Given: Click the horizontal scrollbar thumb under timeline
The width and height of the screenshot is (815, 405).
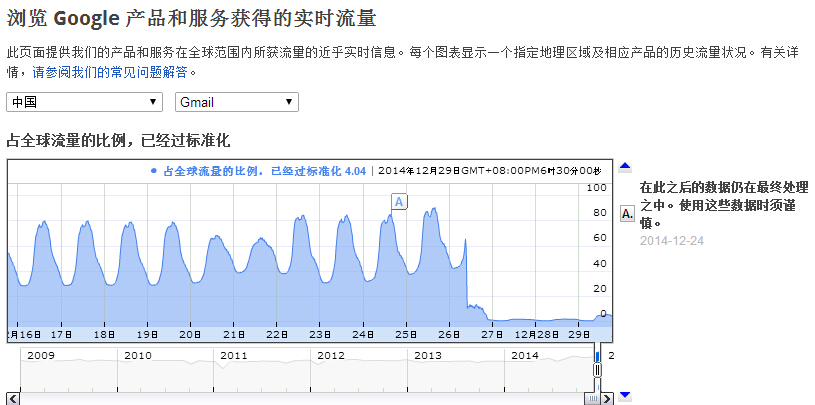Looking at the screenshot, I should (591, 399).
